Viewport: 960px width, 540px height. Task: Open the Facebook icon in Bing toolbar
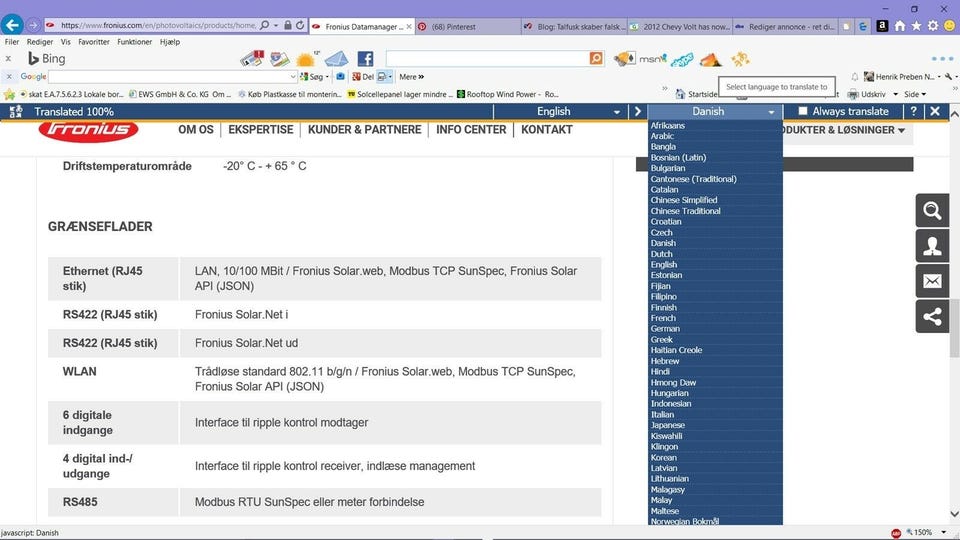(365, 59)
